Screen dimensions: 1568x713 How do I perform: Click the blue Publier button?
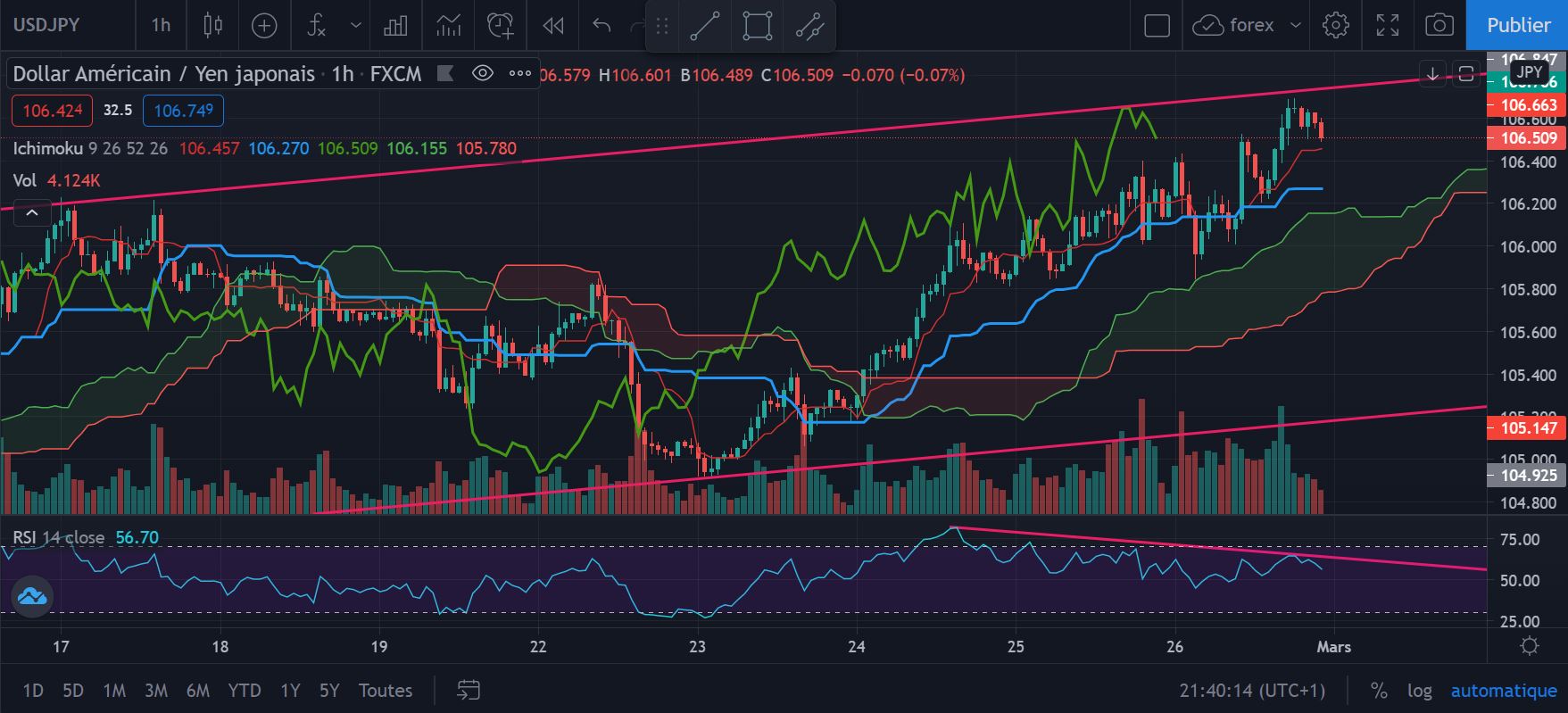pos(1517,25)
